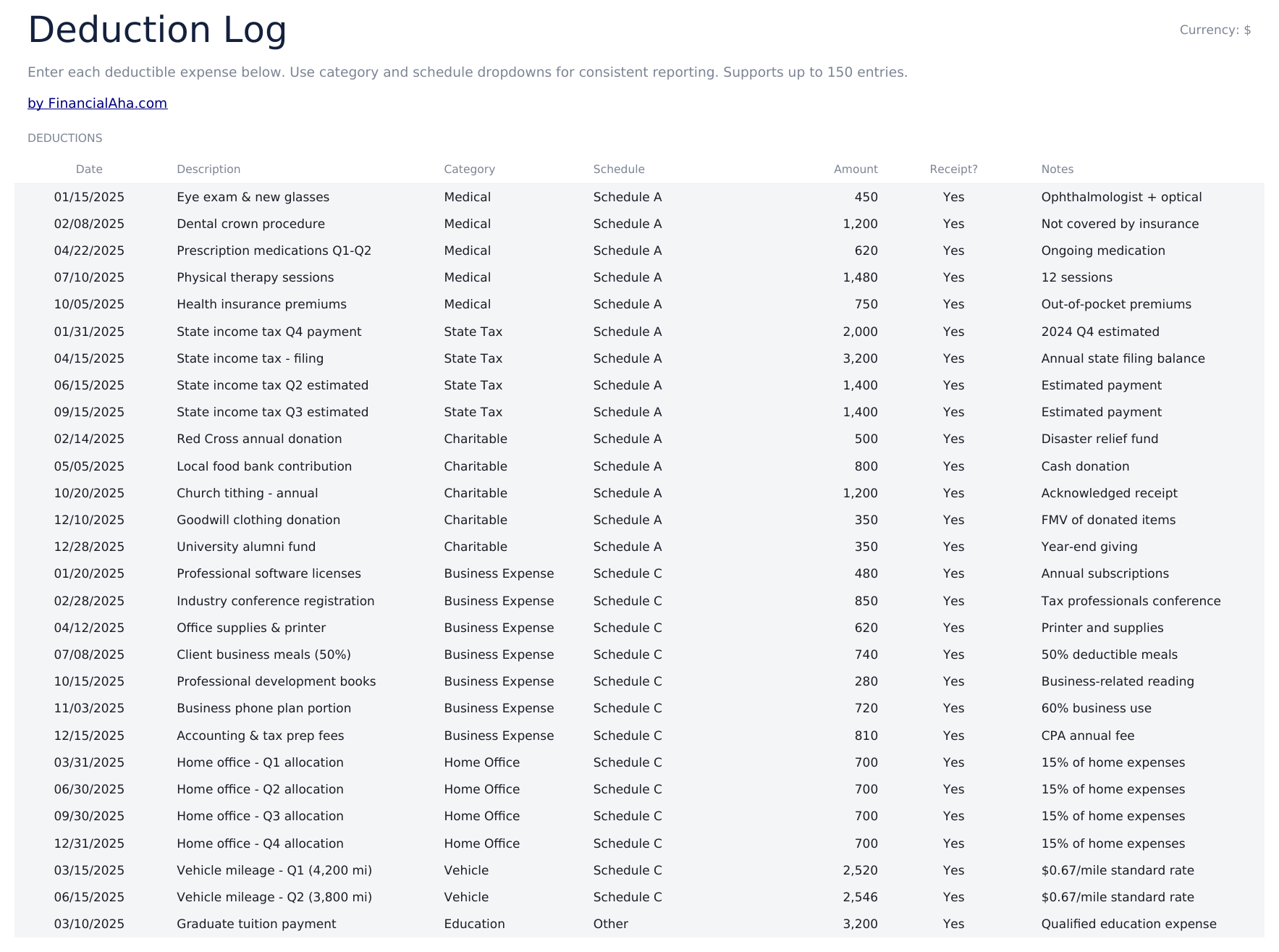Select 'Church tithing - annual' description
The height and width of the screenshot is (952, 1279).
(248, 493)
